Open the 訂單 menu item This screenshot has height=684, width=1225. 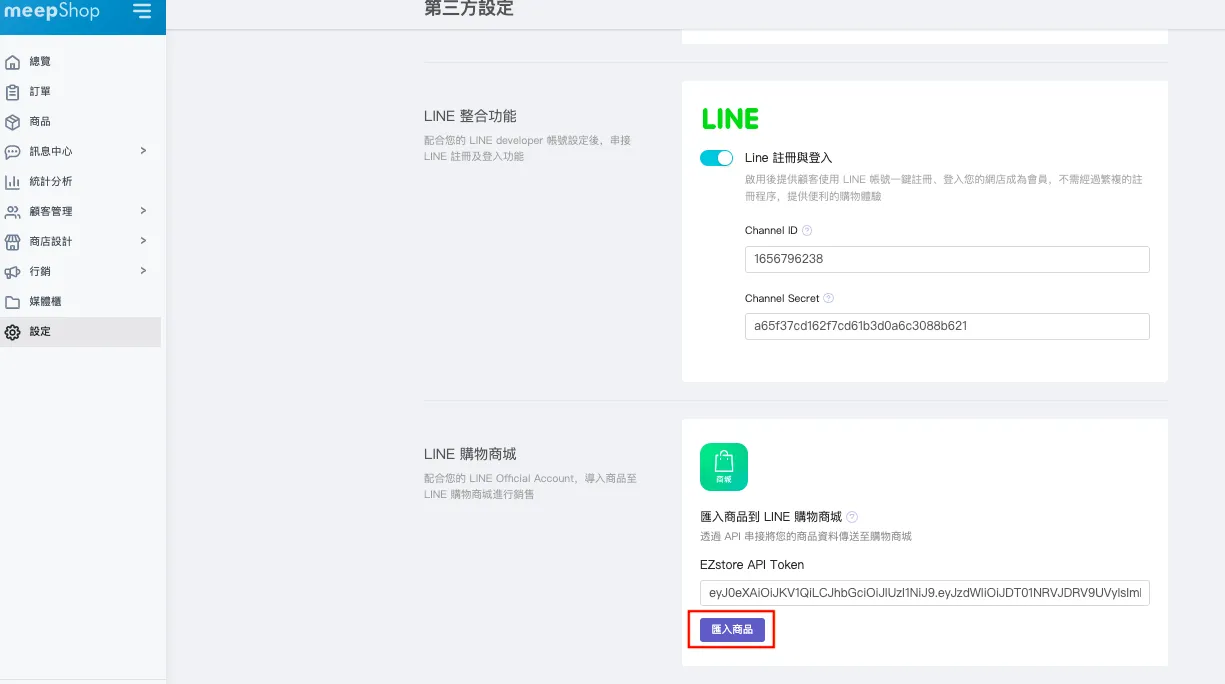(x=80, y=92)
